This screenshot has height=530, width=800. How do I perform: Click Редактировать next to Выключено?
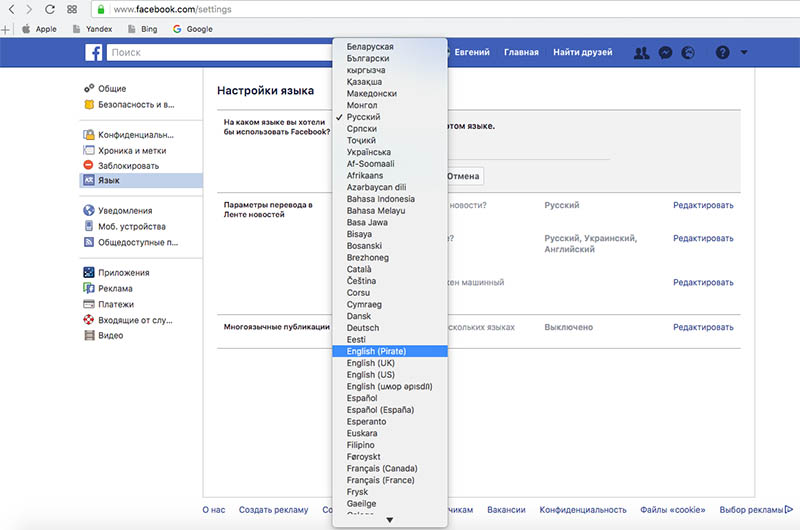coord(703,327)
